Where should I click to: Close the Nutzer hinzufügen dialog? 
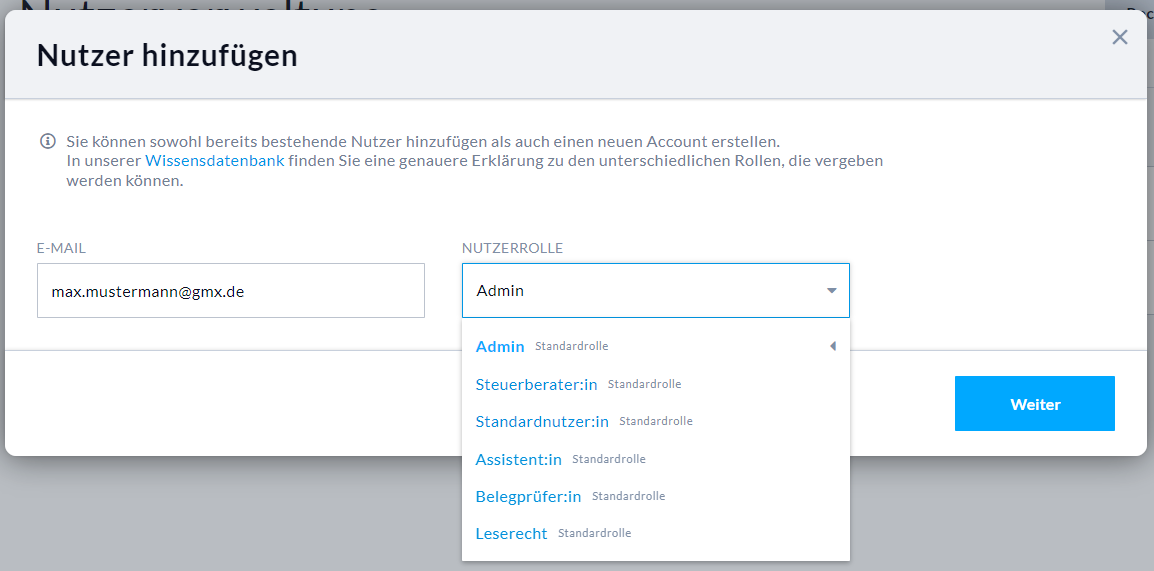coord(1119,38)
